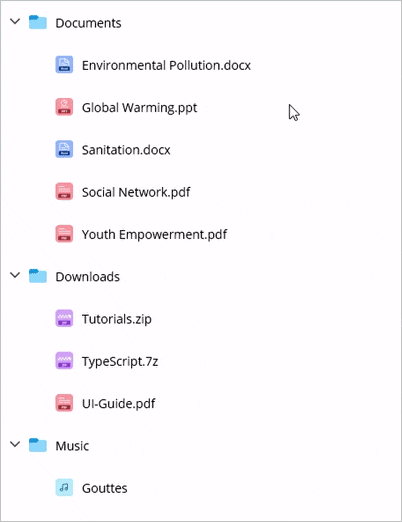
Task: Click the Social Network.pdf file icon
Action: (64, 192)
